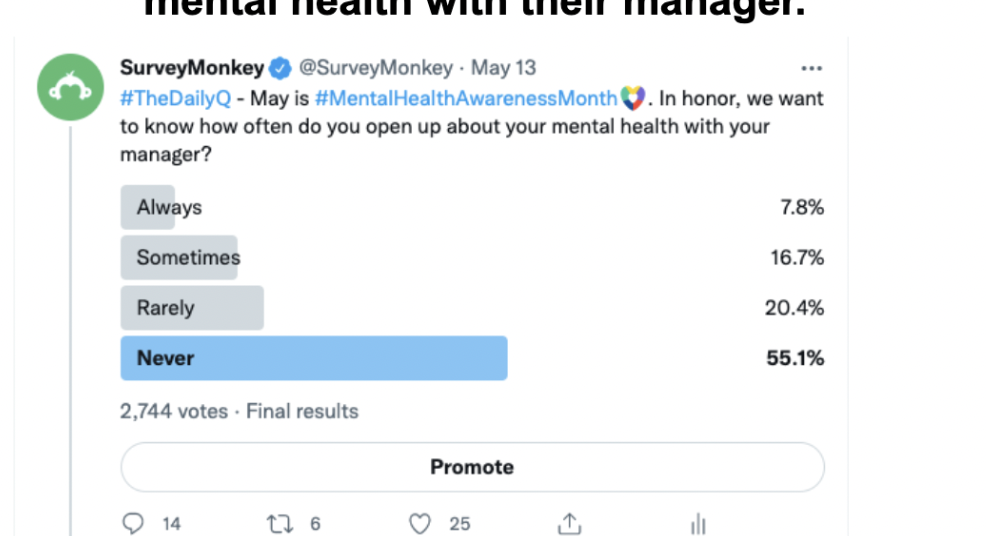Click the blue verified badge

coord(280,68)
